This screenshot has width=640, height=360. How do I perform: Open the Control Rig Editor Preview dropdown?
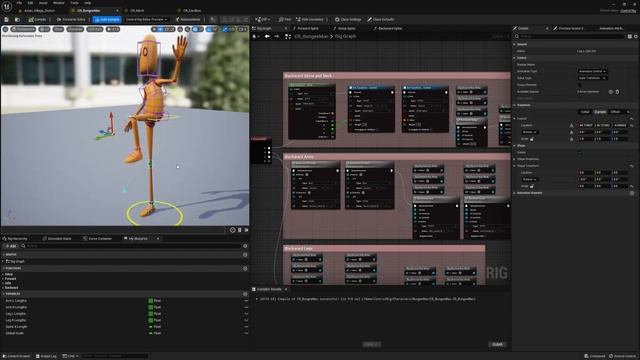pos(146,20)
